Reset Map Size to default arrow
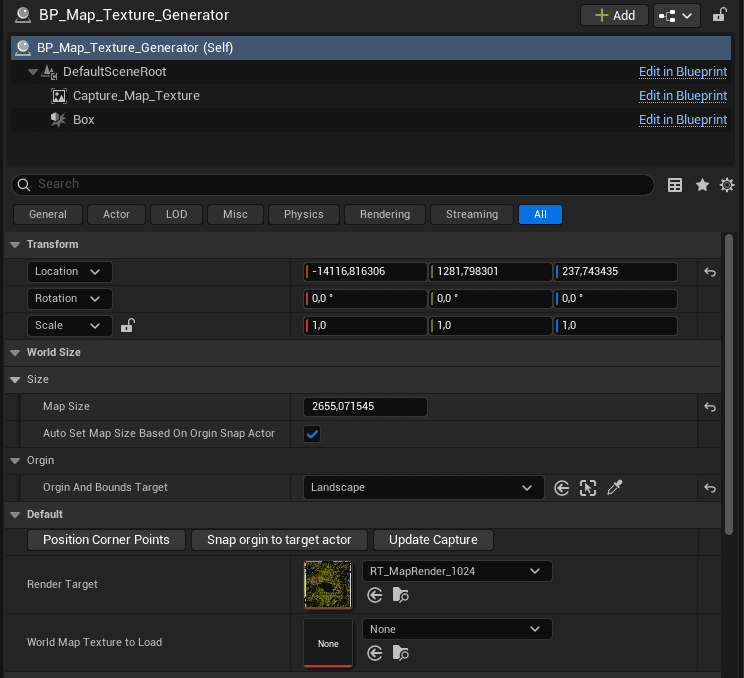The width and height of the screenshot is (744, 678). click(x=710, y=407)
